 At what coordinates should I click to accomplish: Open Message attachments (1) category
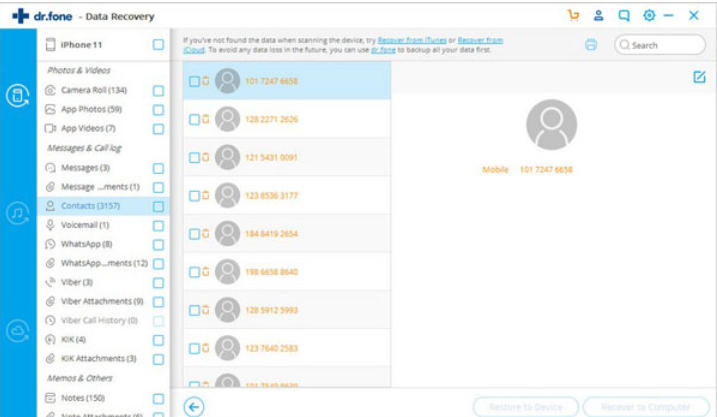[100, 187]
